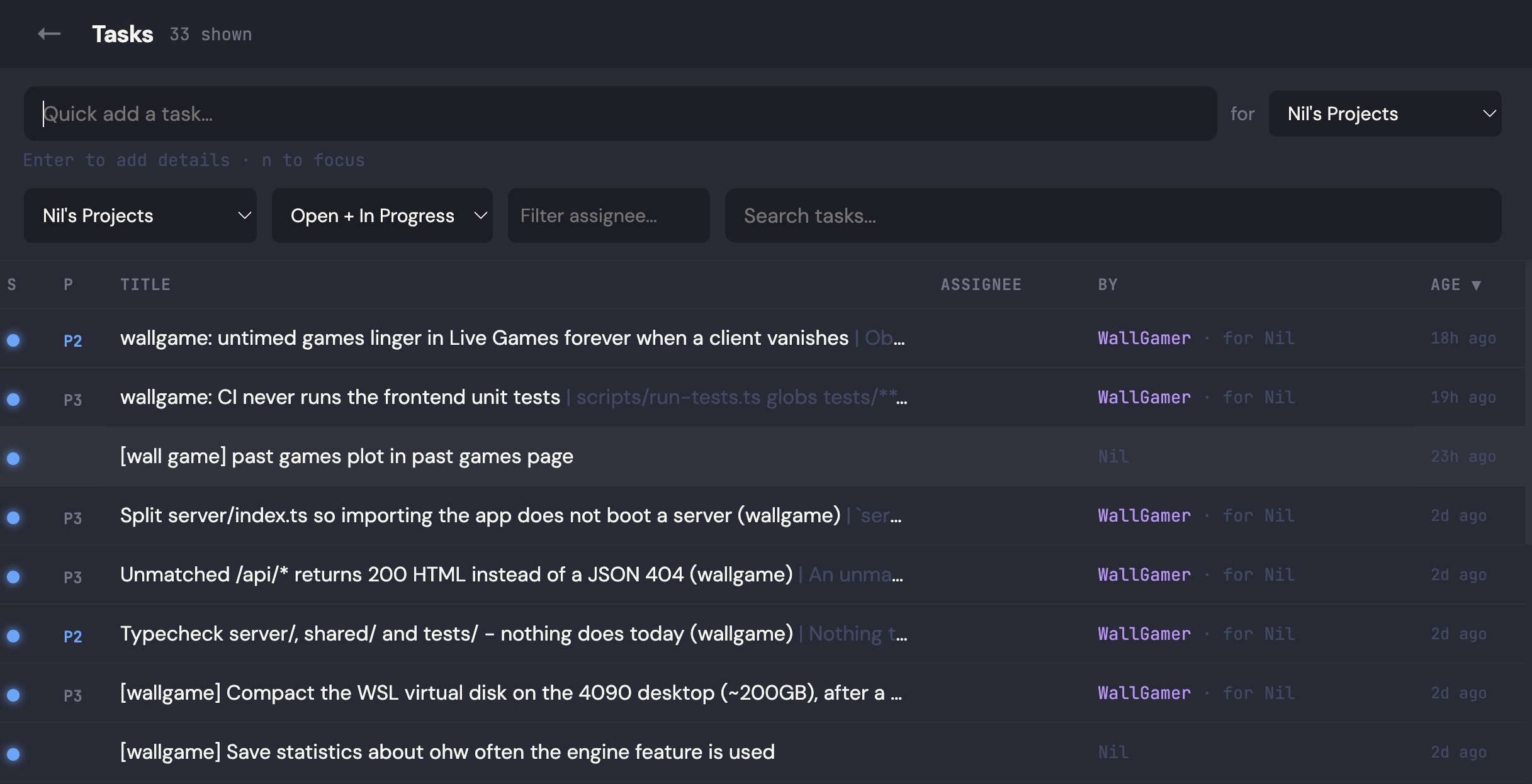Image resolution: width=1532 pixels, height=784 pixels.
Task: Open the Open + In Progress status dropdown
Action: [382, 216]
